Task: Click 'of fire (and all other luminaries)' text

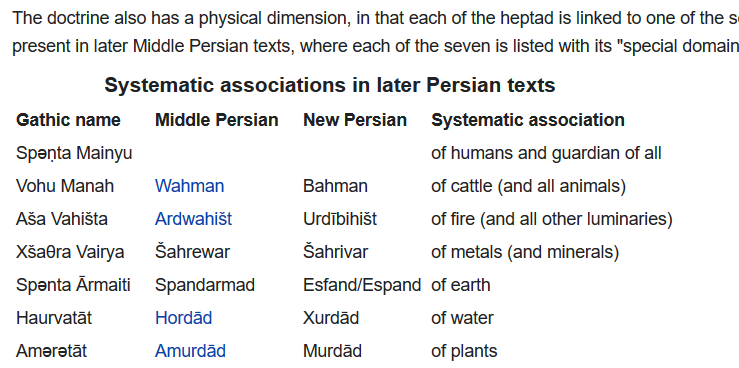Action: coord(552,219)
